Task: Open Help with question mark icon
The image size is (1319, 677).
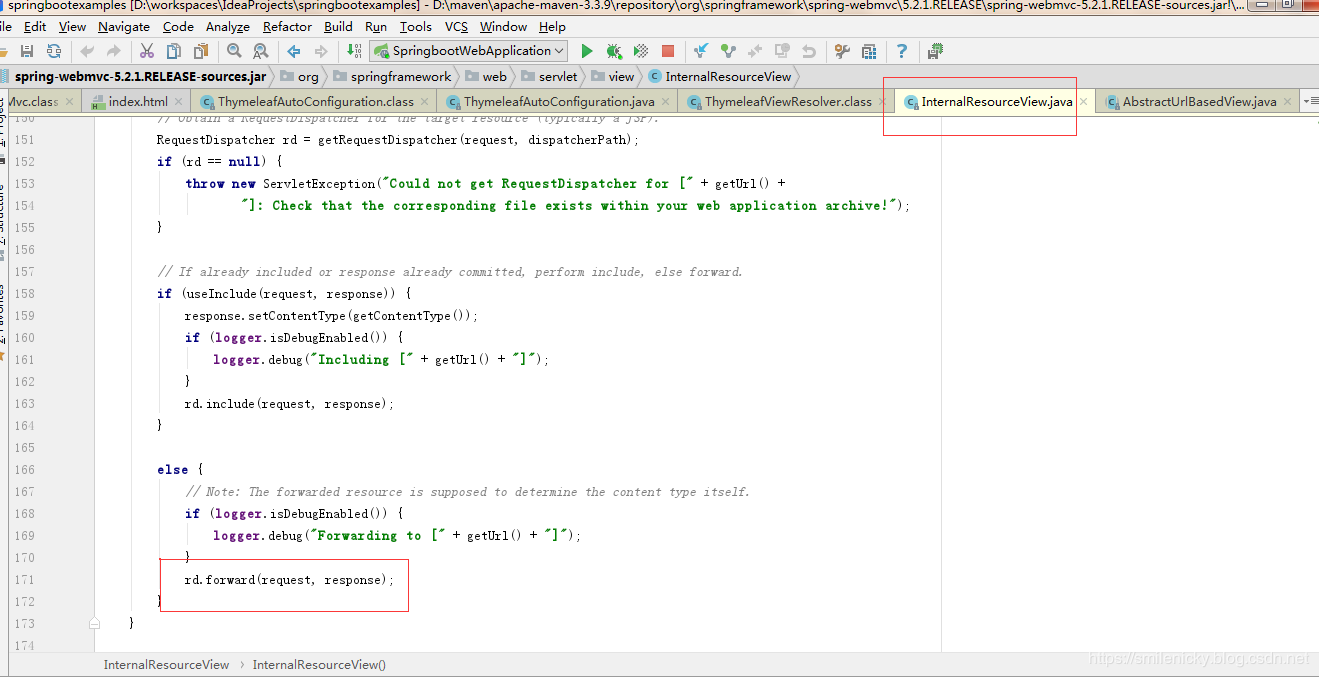Action: click(902, 51)
